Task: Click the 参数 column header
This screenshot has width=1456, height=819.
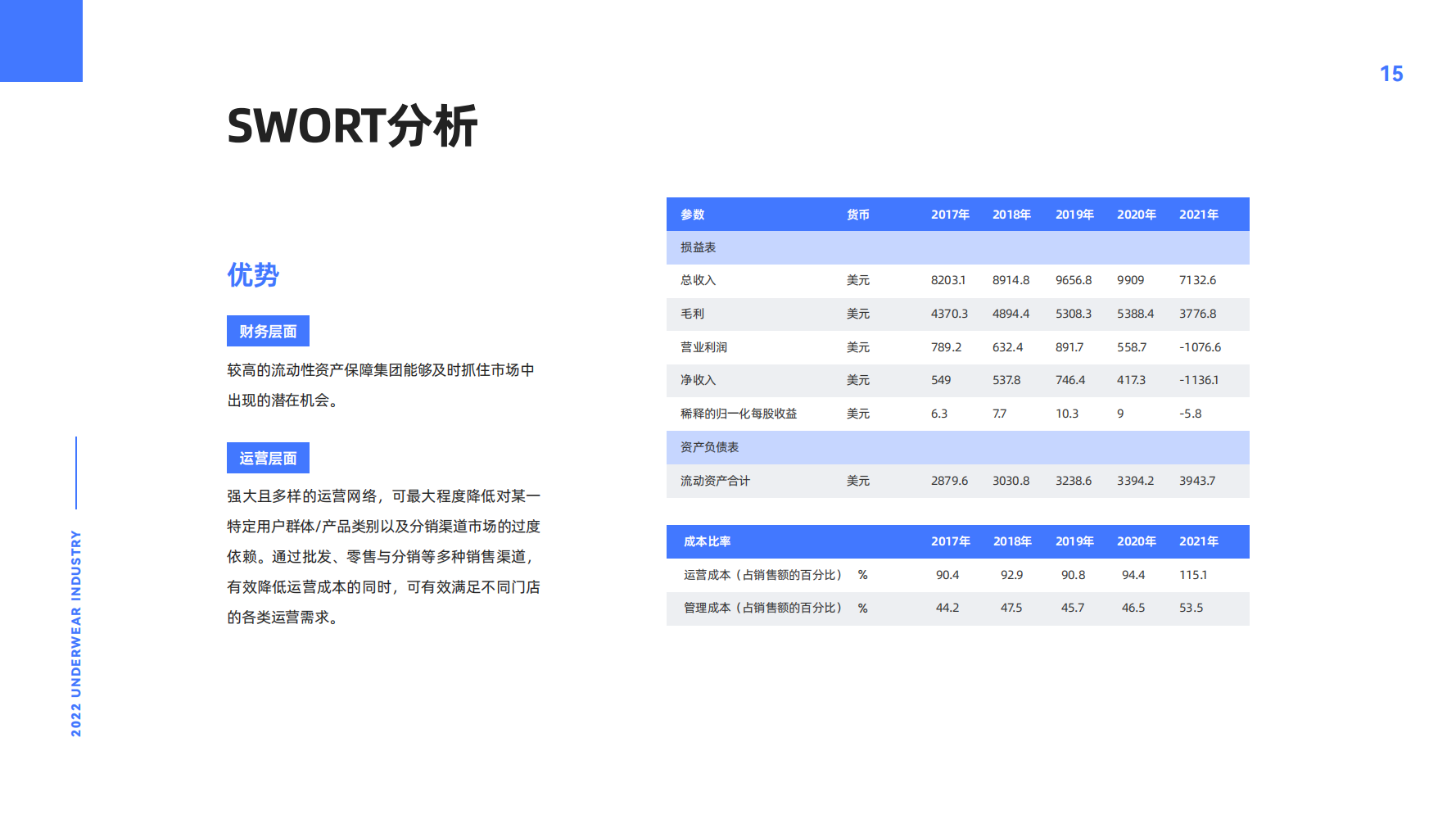Action: pyautogui.click(x=693, y=215)
